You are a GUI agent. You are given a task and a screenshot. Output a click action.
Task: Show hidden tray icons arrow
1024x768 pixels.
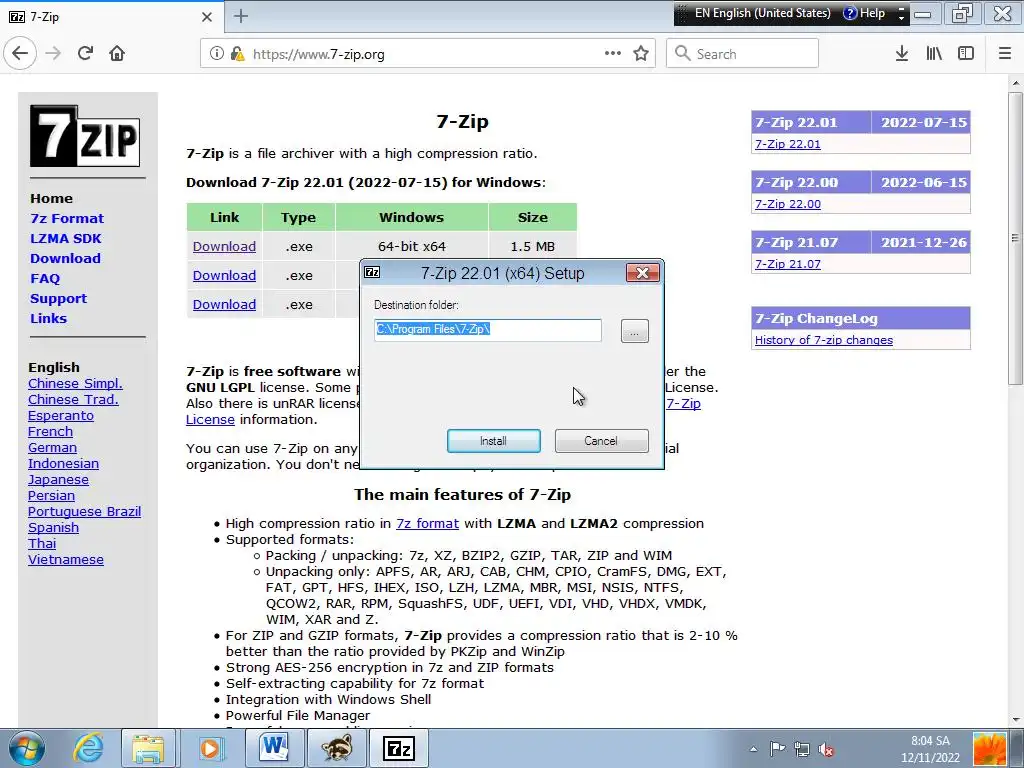point(754,750)
